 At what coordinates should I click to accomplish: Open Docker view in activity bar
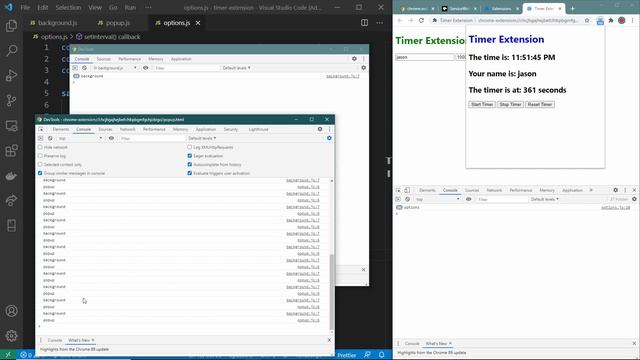[11, 176]
